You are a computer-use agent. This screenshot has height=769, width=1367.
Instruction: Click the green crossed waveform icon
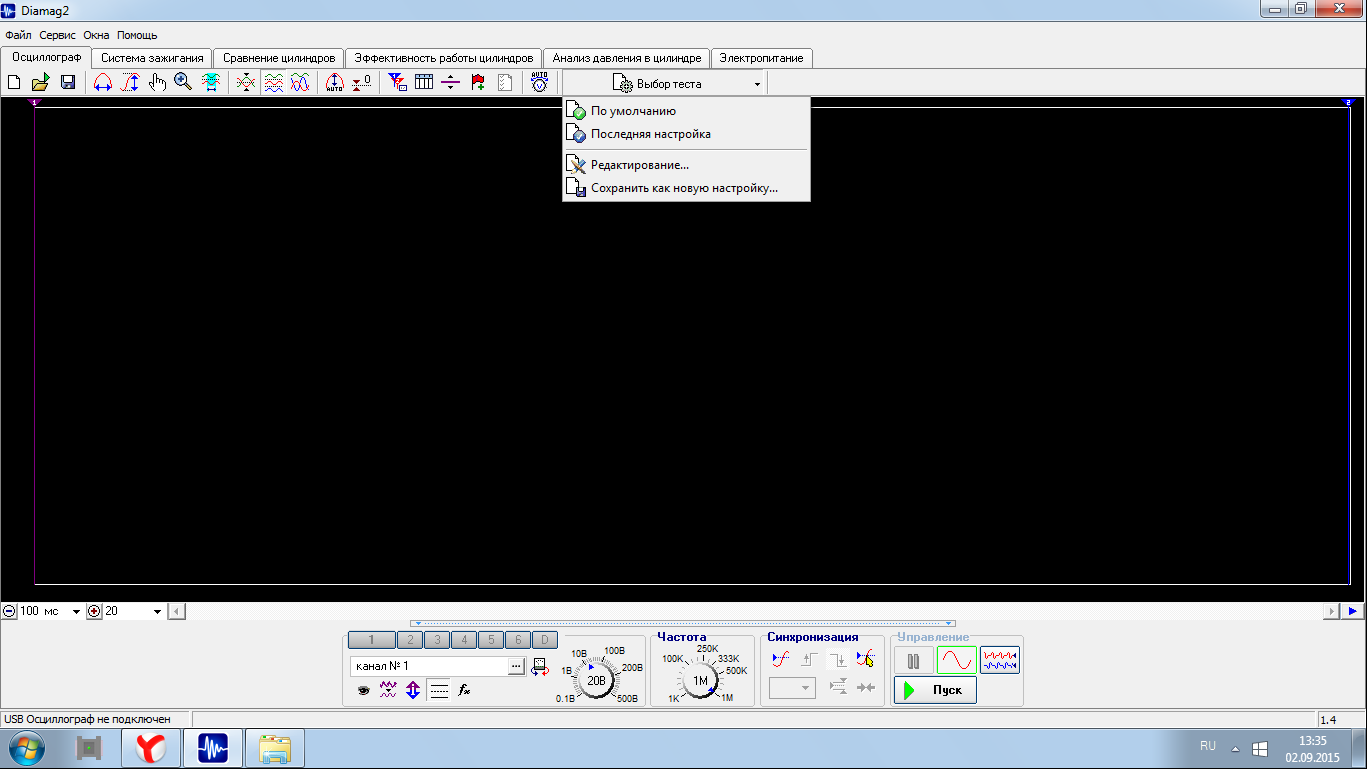[x=246, y=83]
